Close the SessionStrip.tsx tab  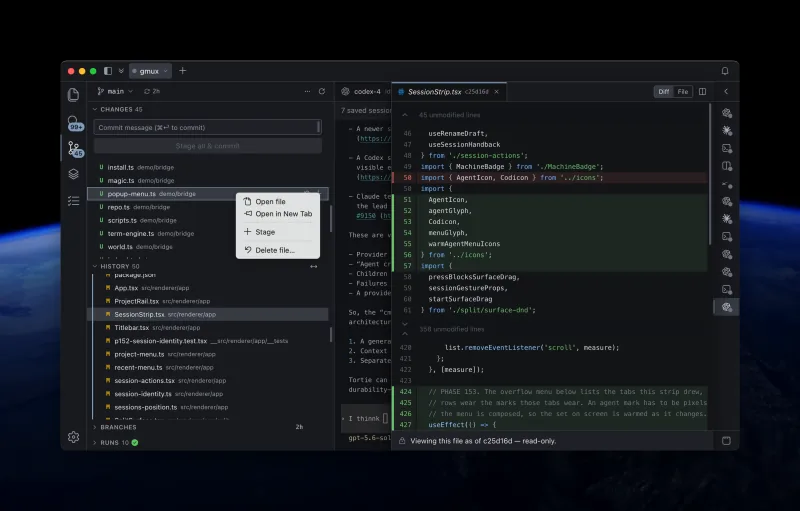point(496,92)
